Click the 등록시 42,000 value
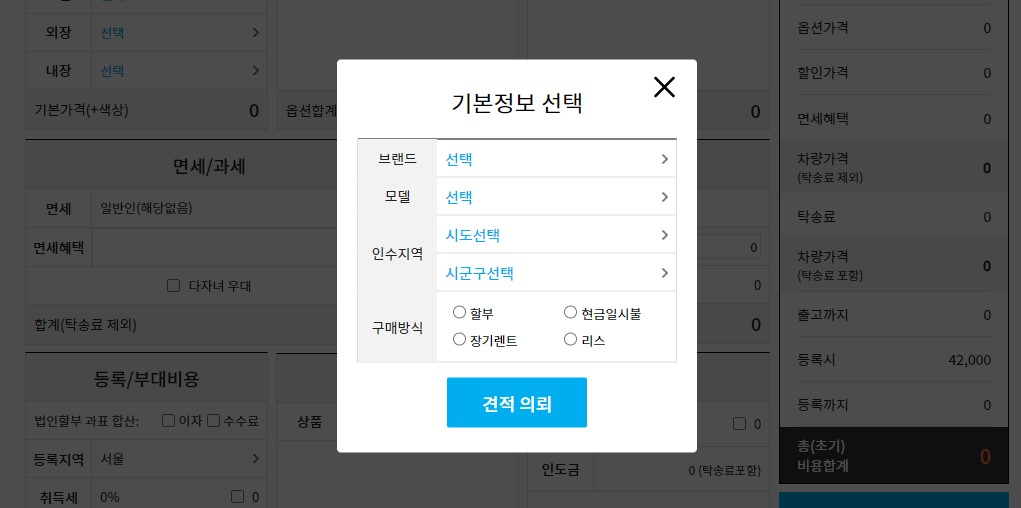Viewport: 1021px width, 508px height. [x=970, y=360]
